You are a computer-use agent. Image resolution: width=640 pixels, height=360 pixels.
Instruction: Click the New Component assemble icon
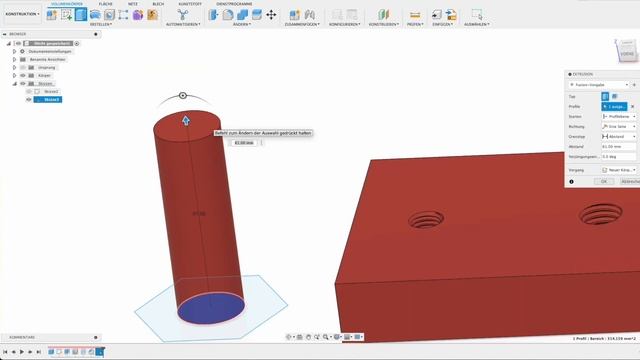coord(295,15)
